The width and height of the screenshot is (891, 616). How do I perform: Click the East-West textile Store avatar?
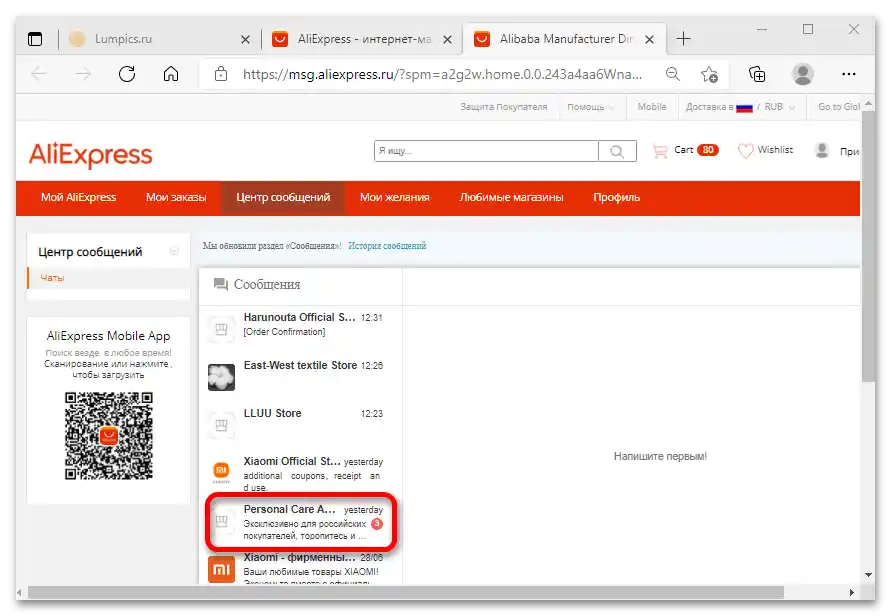click(x=221, y=377)
